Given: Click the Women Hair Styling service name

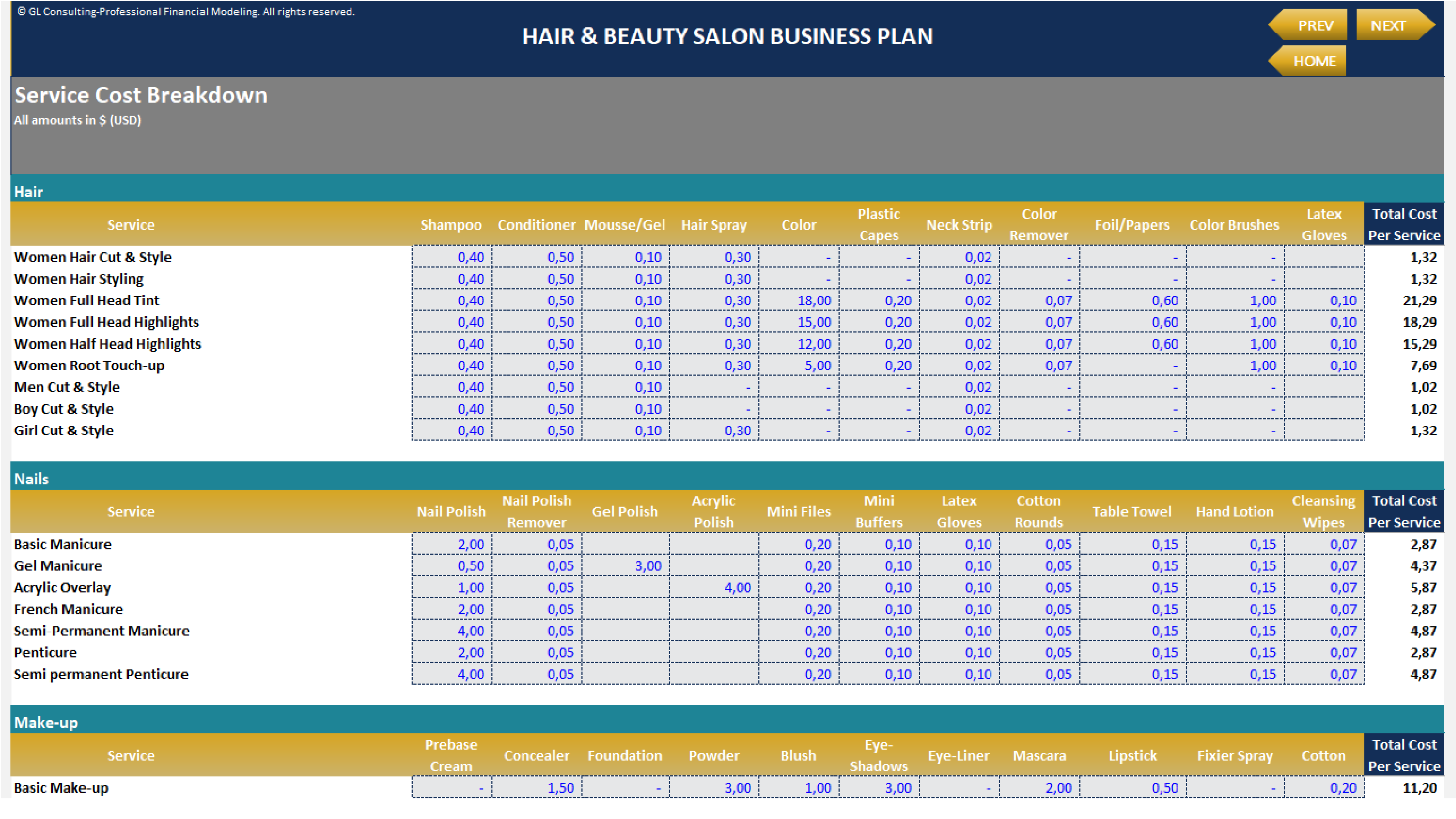Looking at the screenshot, I should pyautogui.click(x=79, y=279).
